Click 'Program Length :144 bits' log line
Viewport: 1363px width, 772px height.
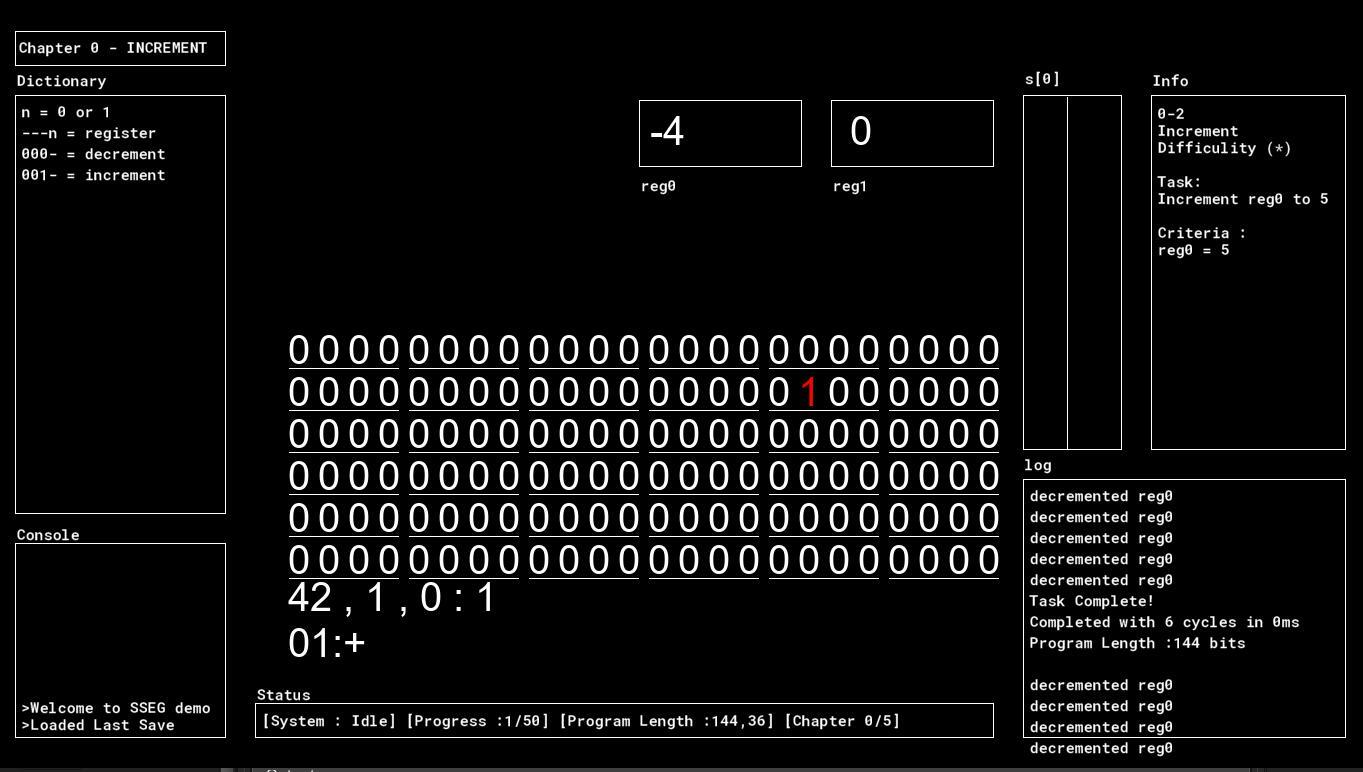point(1137,643)
